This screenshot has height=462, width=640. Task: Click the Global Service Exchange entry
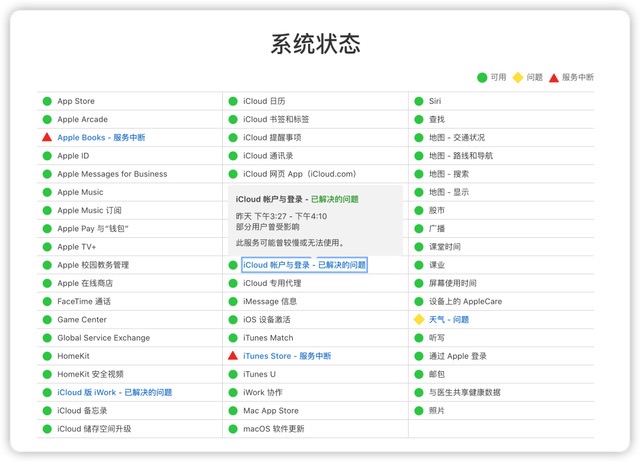coord(104,338)
